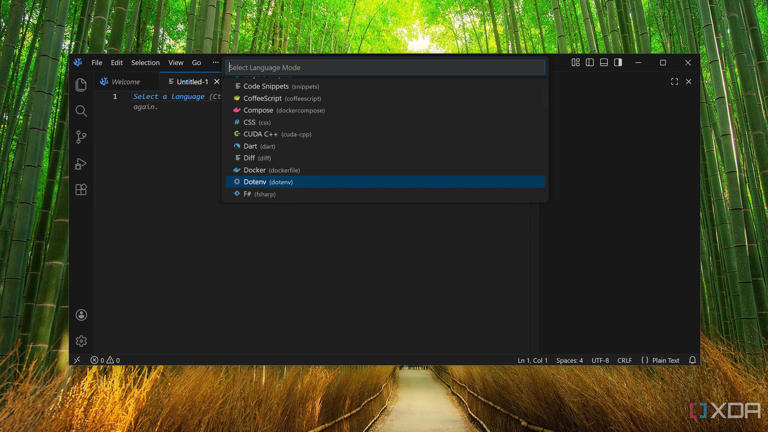768x432 pixels.
Task: Maximize the side panel with expand icon
Action: coord(674,82)
